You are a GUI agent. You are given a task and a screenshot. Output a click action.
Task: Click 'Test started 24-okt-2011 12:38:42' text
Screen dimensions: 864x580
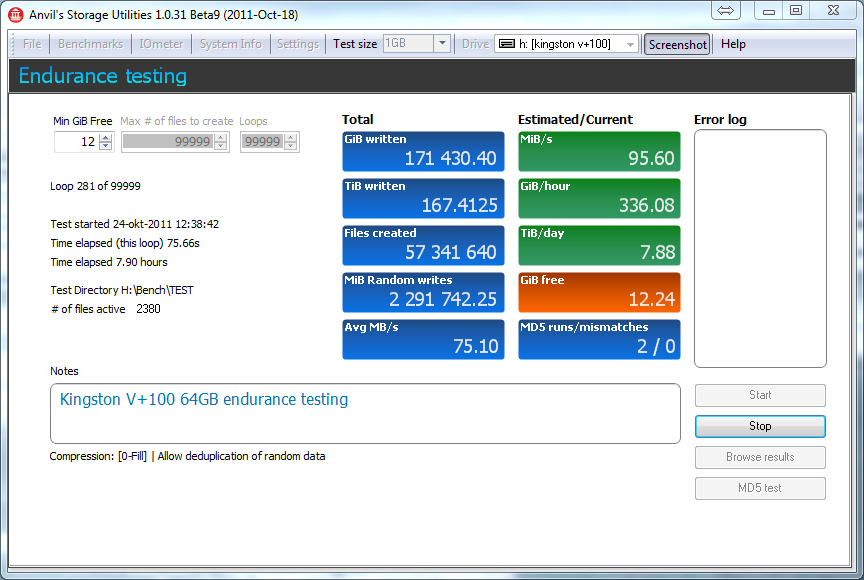(x=134, y=224)
